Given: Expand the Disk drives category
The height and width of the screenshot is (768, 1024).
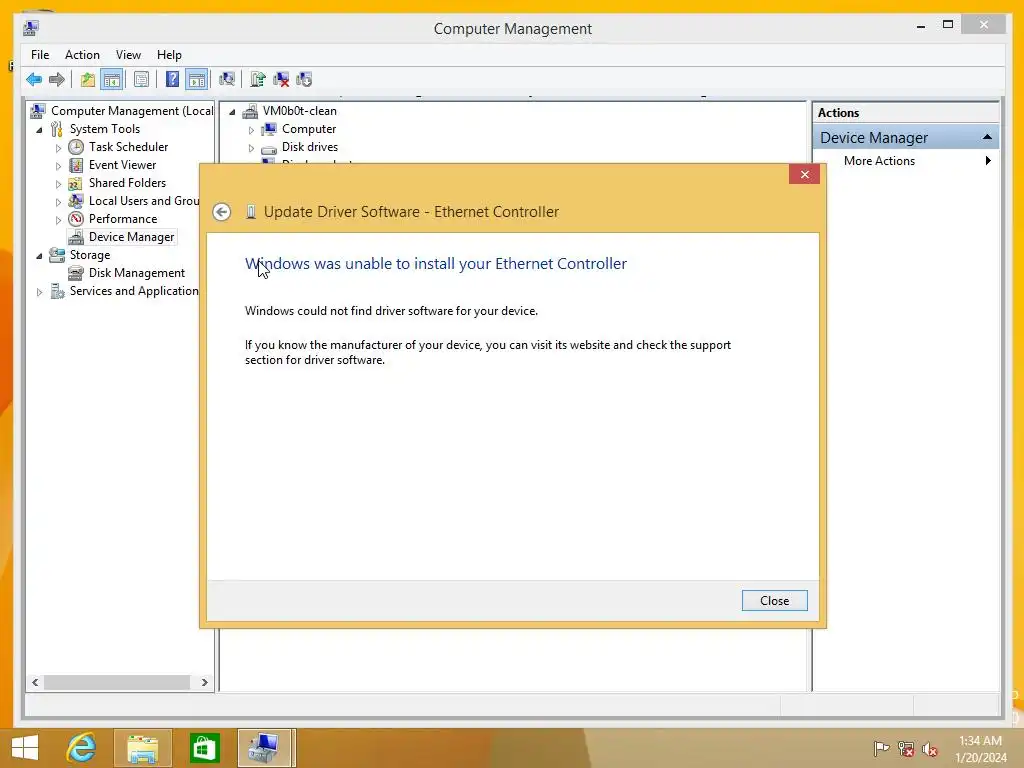Looking at the screenshot, I should point(251,148).
